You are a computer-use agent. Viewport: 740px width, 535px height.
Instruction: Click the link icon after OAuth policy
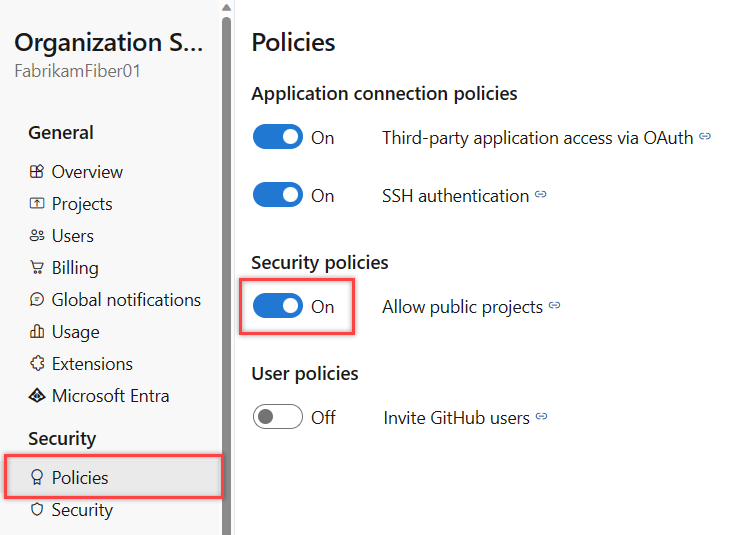[x=705, y=138]
